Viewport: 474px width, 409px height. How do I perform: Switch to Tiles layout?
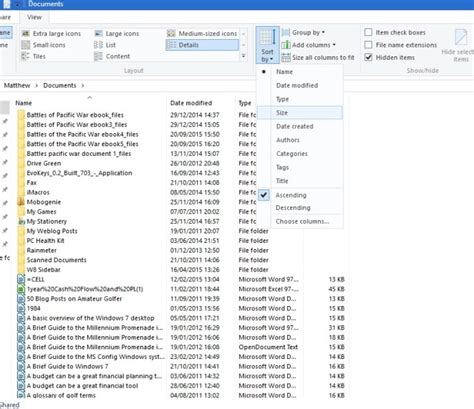click(33, 56)
